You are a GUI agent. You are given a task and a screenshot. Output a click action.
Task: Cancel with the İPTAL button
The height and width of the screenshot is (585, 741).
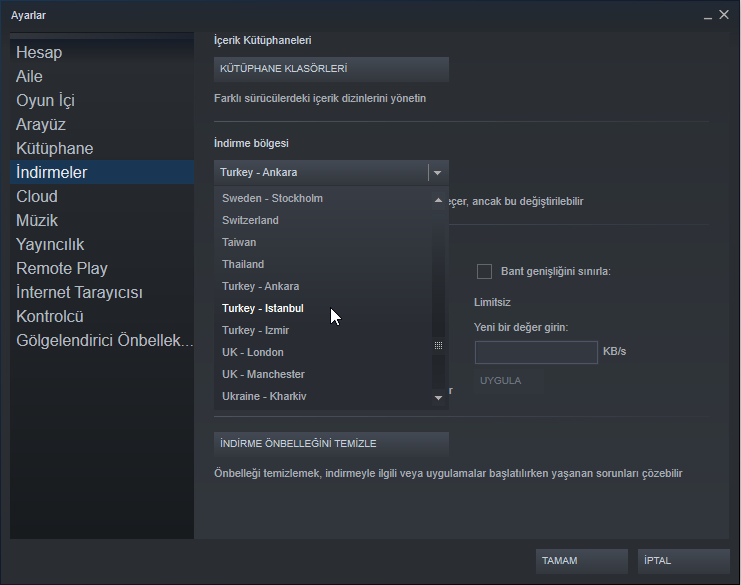click(683, 561)
